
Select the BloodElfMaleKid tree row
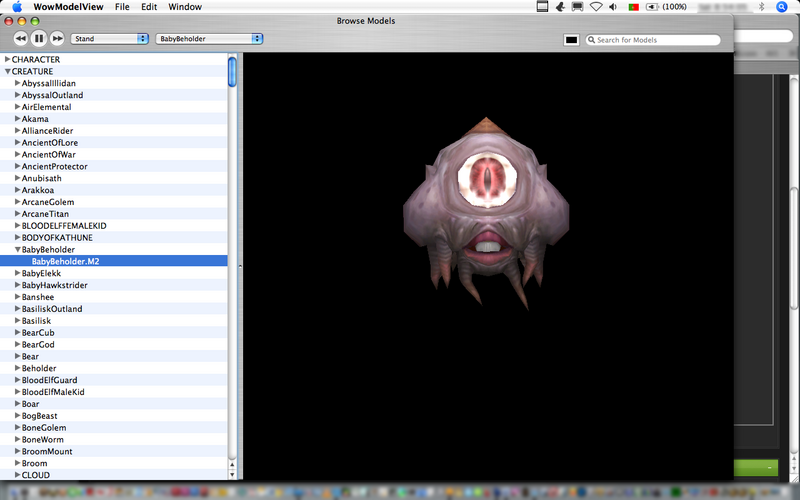tap(114, 392)
